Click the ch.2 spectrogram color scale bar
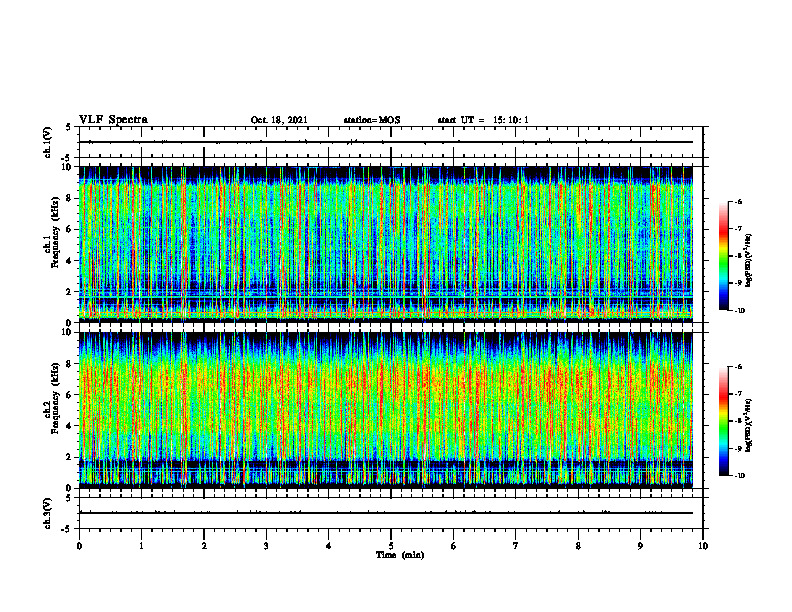The height and width of the screenshot is (612, 792). [723, 421]
